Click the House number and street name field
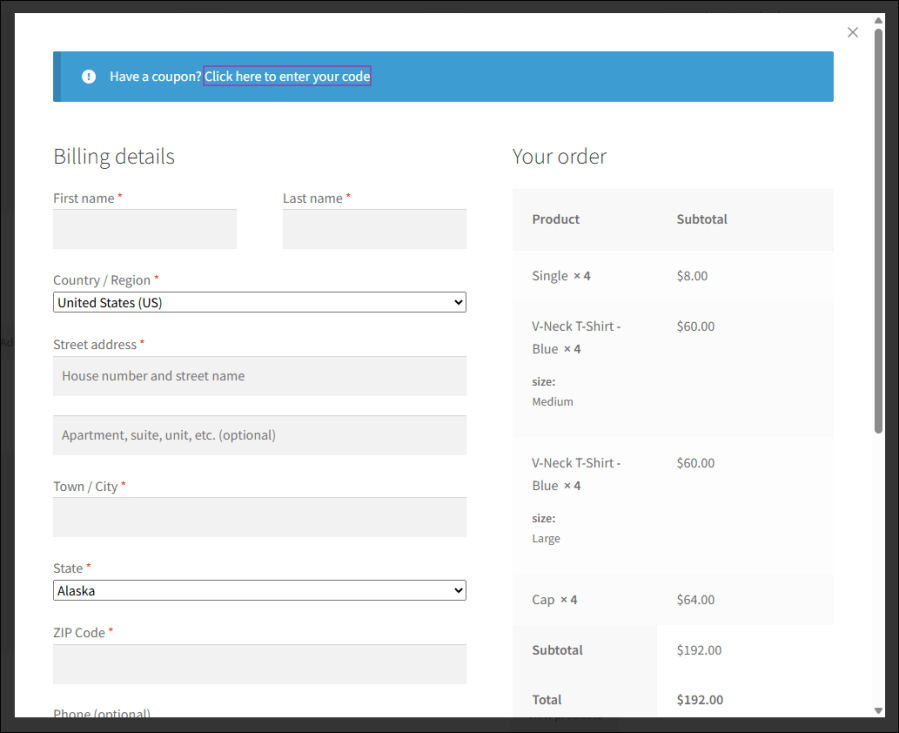This screenshot has width=899, height=733. pyautogui.click(x=259, y=376)
